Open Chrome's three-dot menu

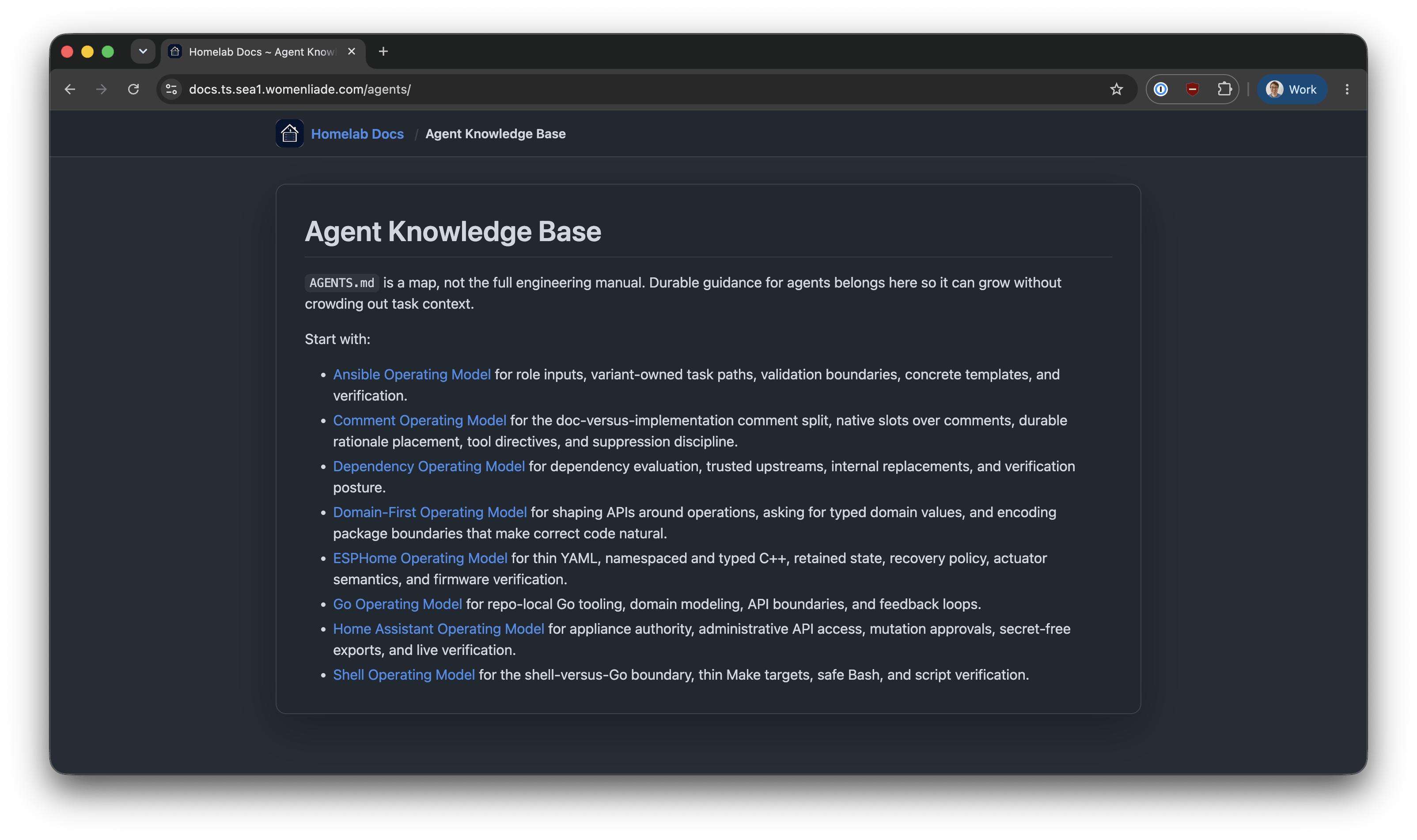[1347, 90]
